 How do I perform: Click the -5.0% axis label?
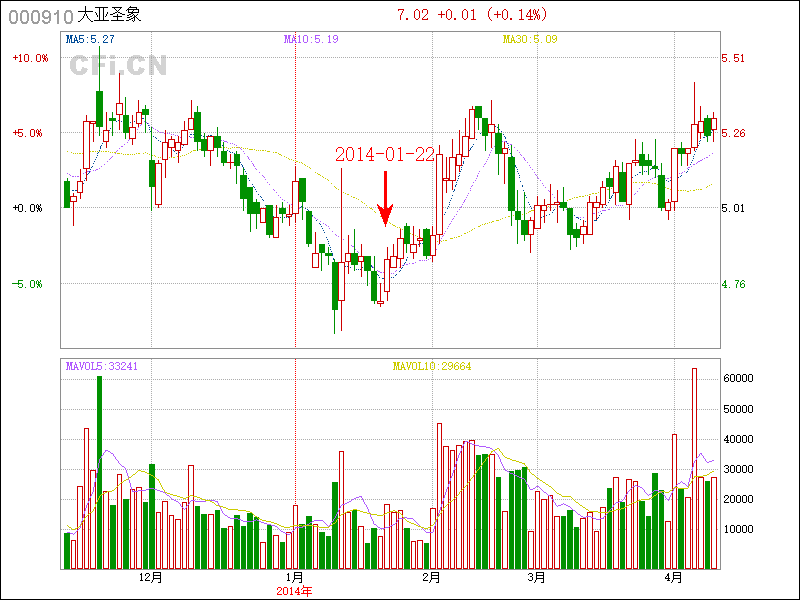[26, 284]
